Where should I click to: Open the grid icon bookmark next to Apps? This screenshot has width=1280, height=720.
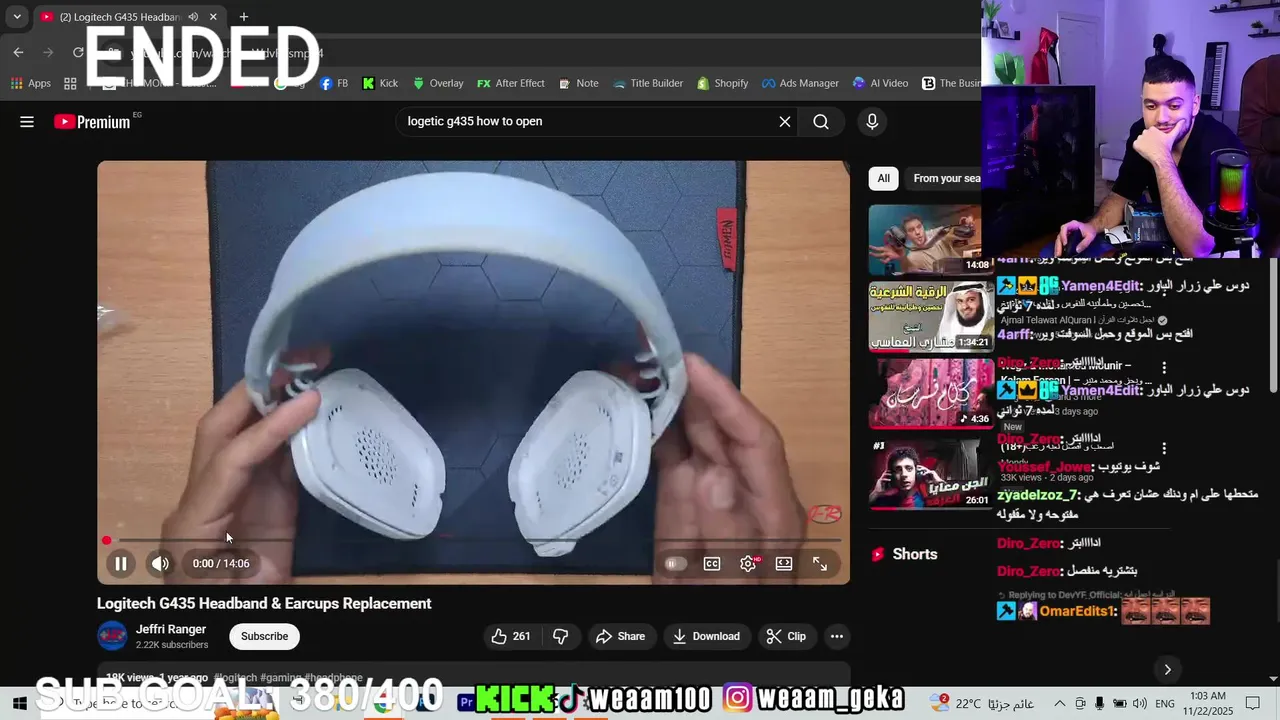[x=70, y=84]
